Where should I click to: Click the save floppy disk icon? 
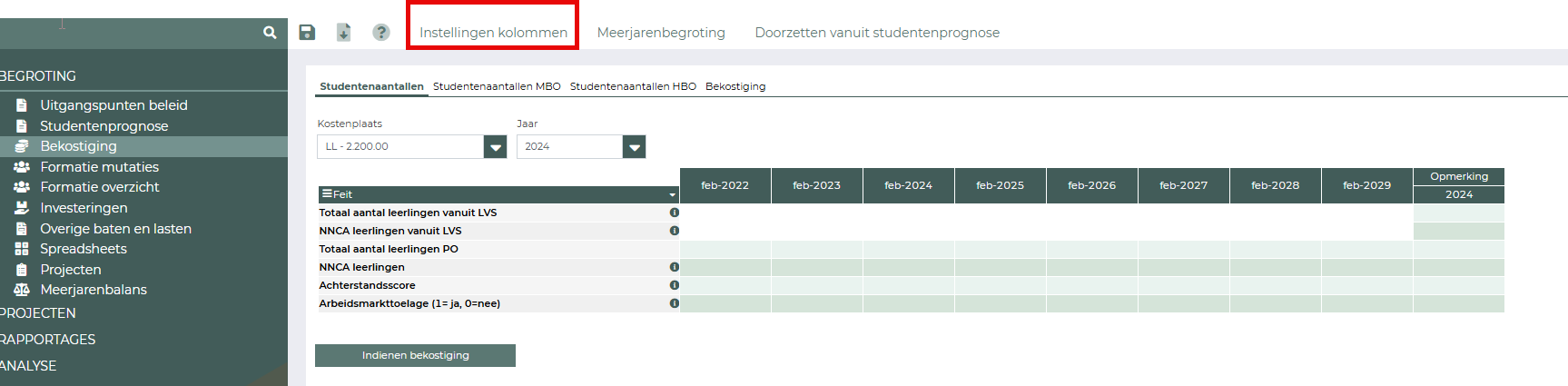(307, 33)
